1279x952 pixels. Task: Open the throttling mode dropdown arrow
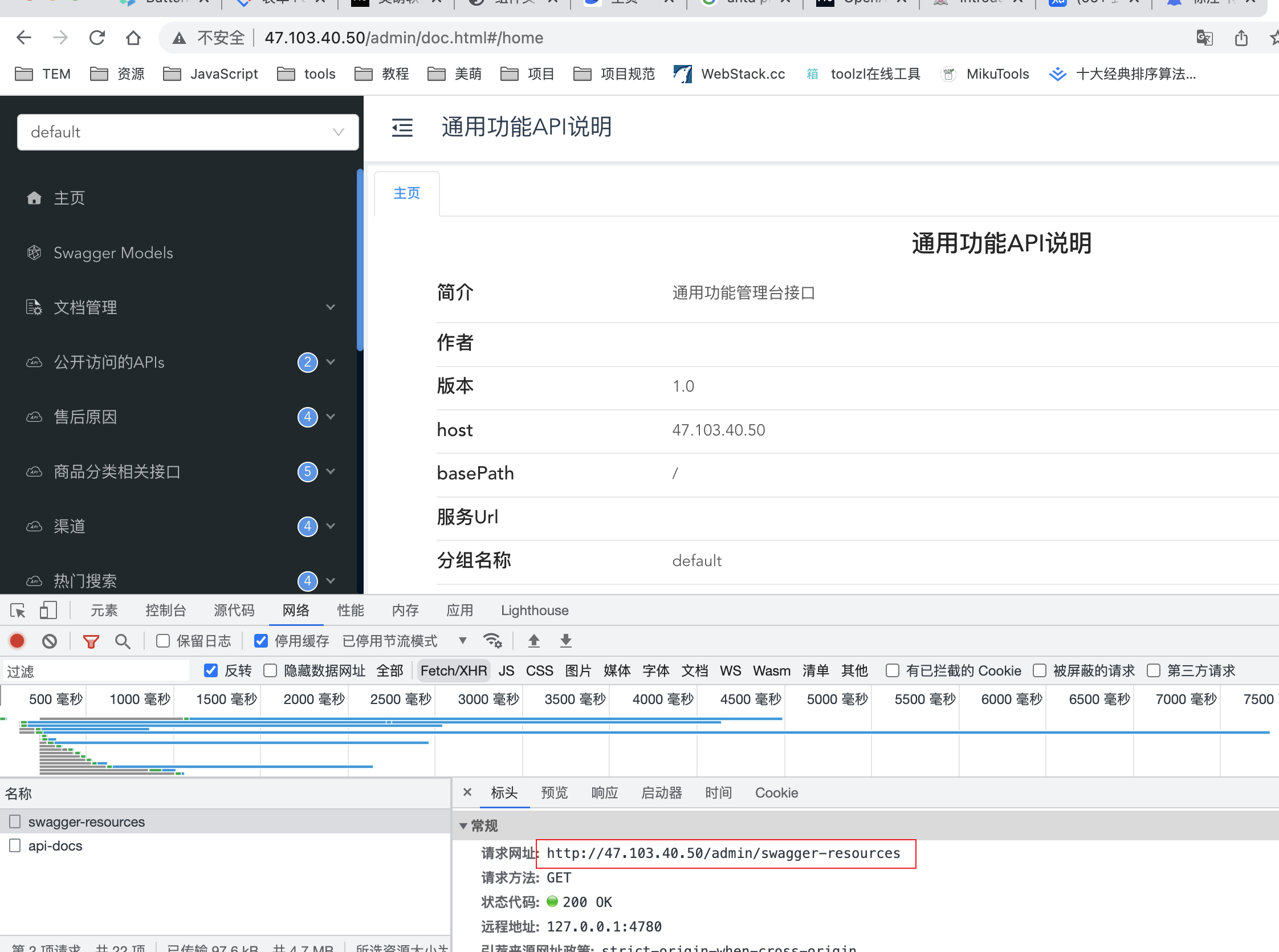click(x=463, y=641)
